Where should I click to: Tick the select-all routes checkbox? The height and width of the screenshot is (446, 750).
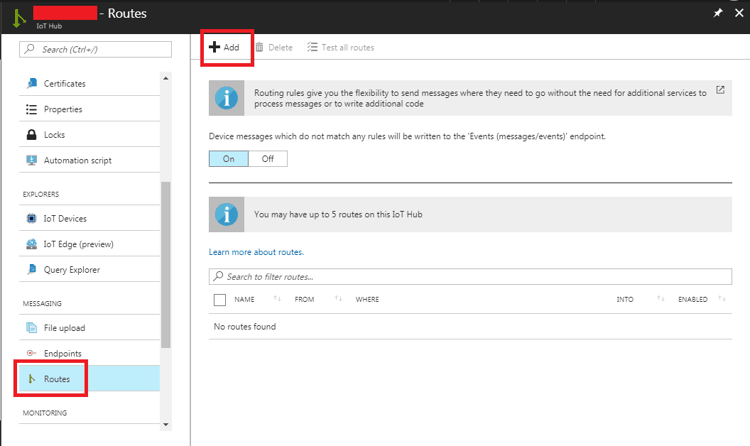point(220,299)
